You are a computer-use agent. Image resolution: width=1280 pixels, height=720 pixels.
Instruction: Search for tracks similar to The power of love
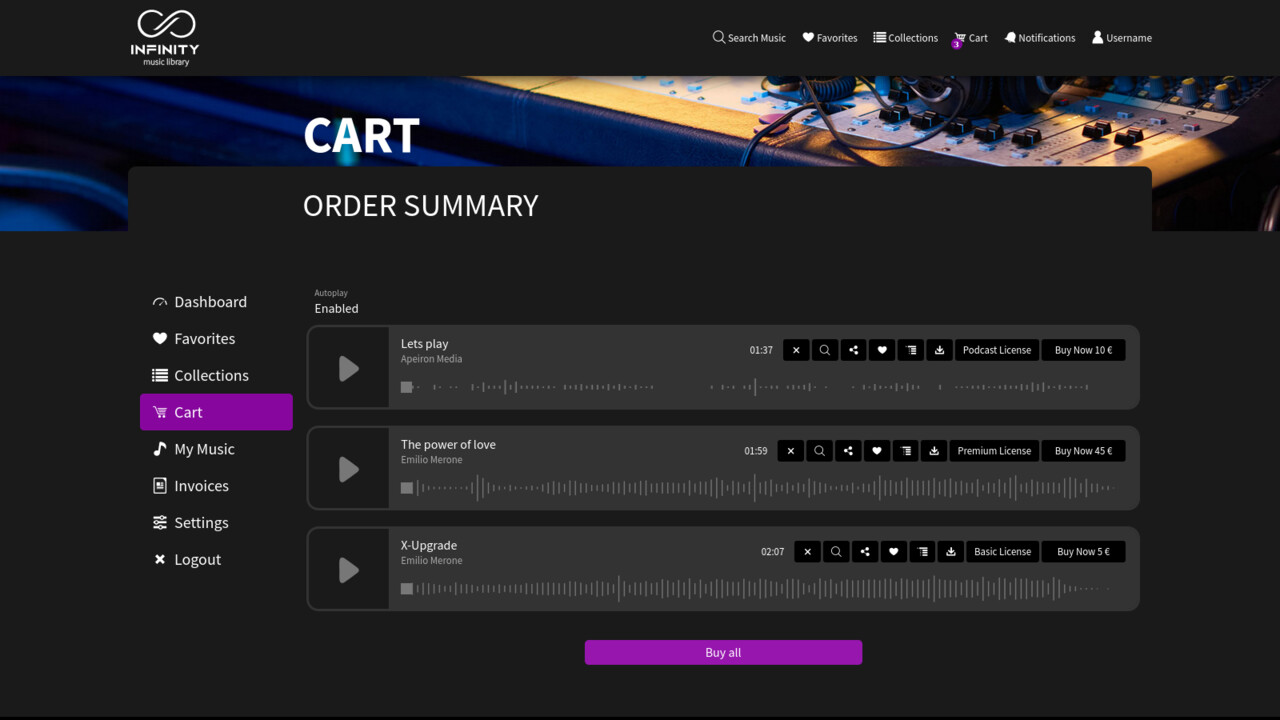pyautogui.click(x=819, y=451)
